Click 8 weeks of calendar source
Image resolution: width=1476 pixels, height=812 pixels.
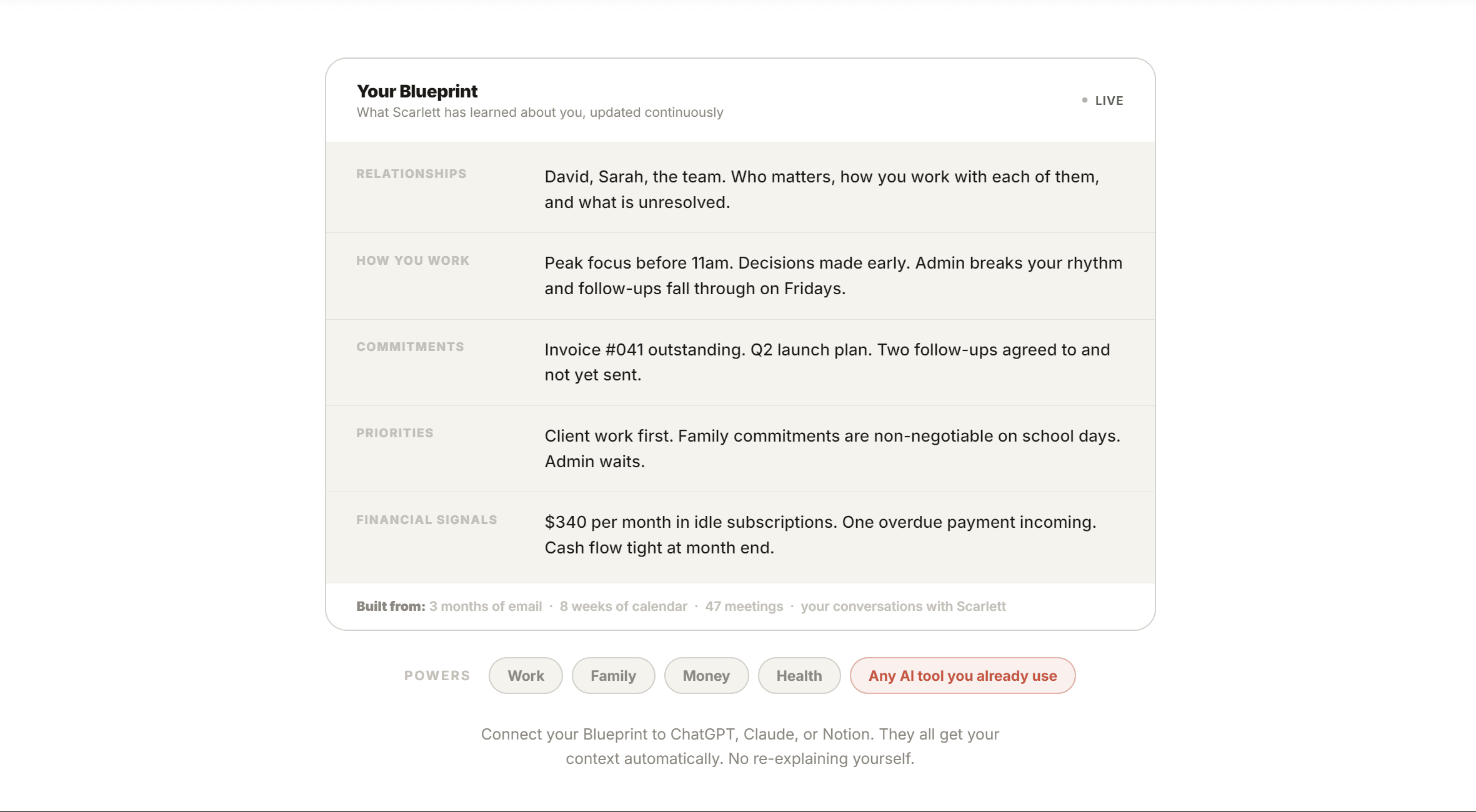(x=624, y=606)
